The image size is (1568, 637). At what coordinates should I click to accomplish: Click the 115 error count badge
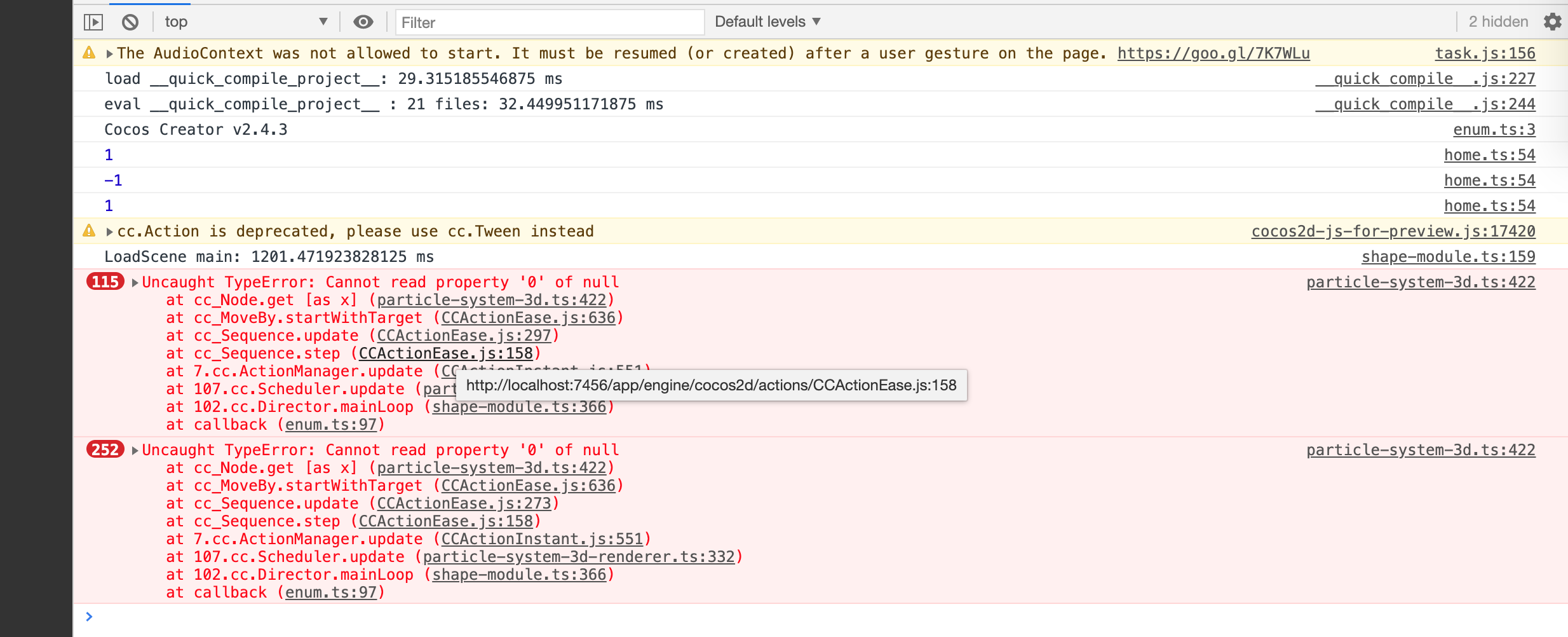(105, 282)
